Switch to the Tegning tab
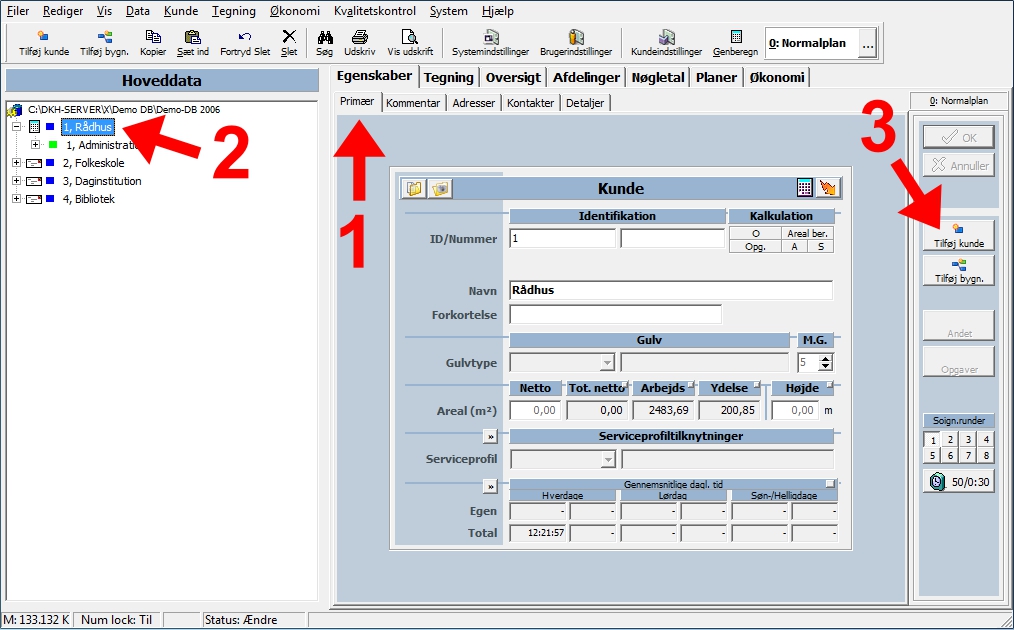The height and width of the screenshot is (630, 1014). pyautogui.click(x=449, y=78)
